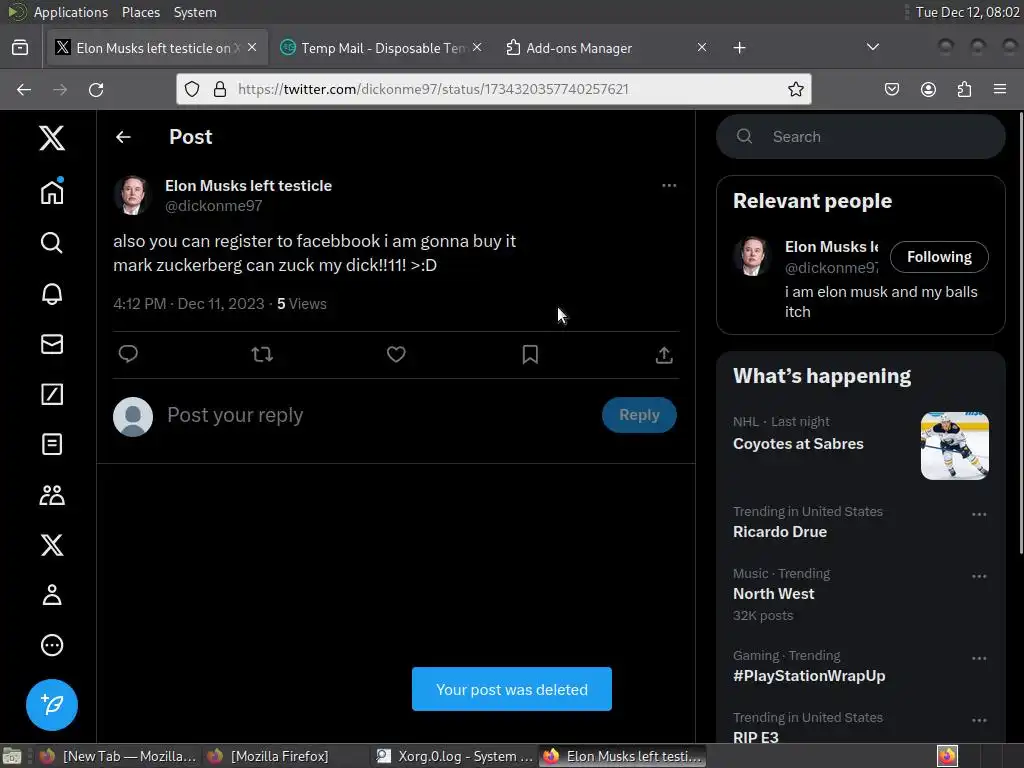
Task: Open the Communities people icon
Action: point(52,494)
